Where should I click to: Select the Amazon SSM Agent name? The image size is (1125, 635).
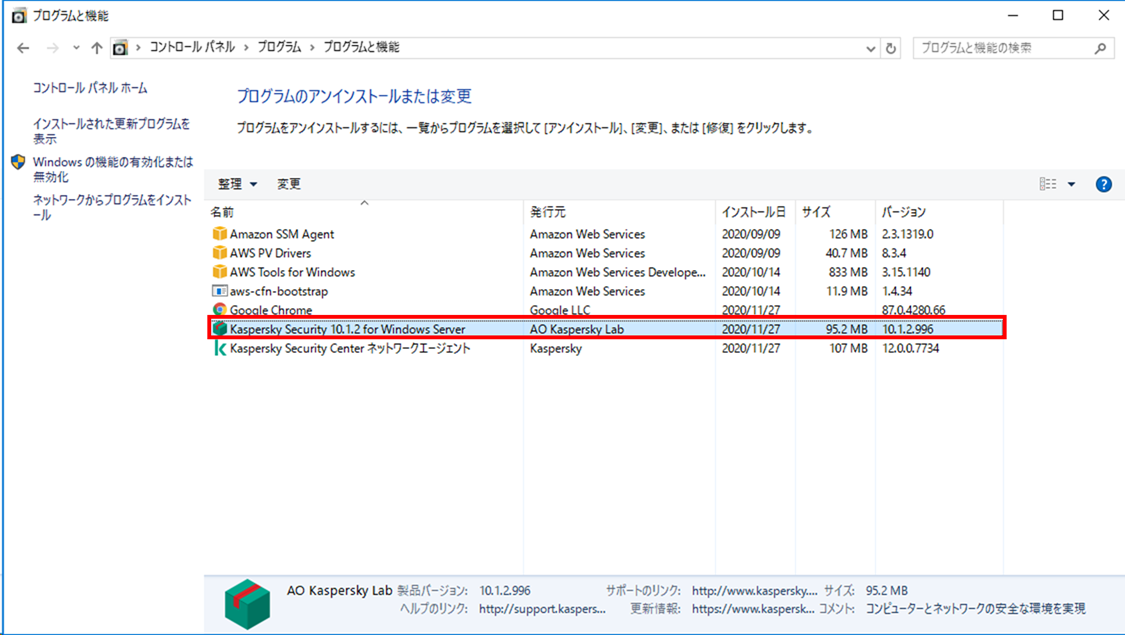282,234
